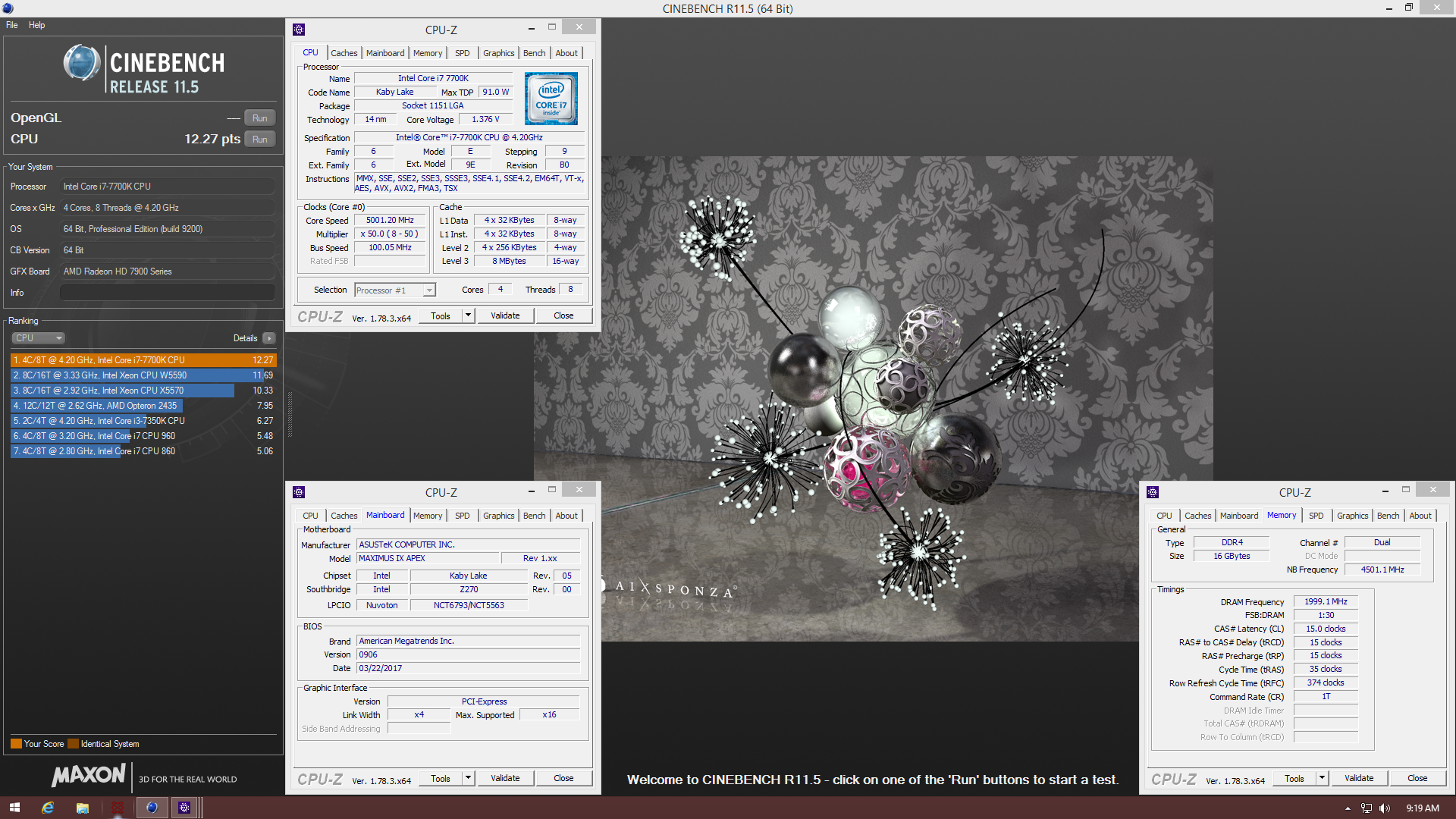Click Tools button in Mainboard CPU-Z window

pos(441,778)
